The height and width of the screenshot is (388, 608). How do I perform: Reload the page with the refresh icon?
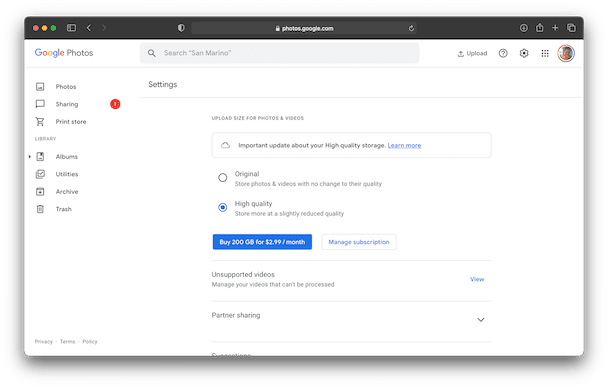point(411,28)
